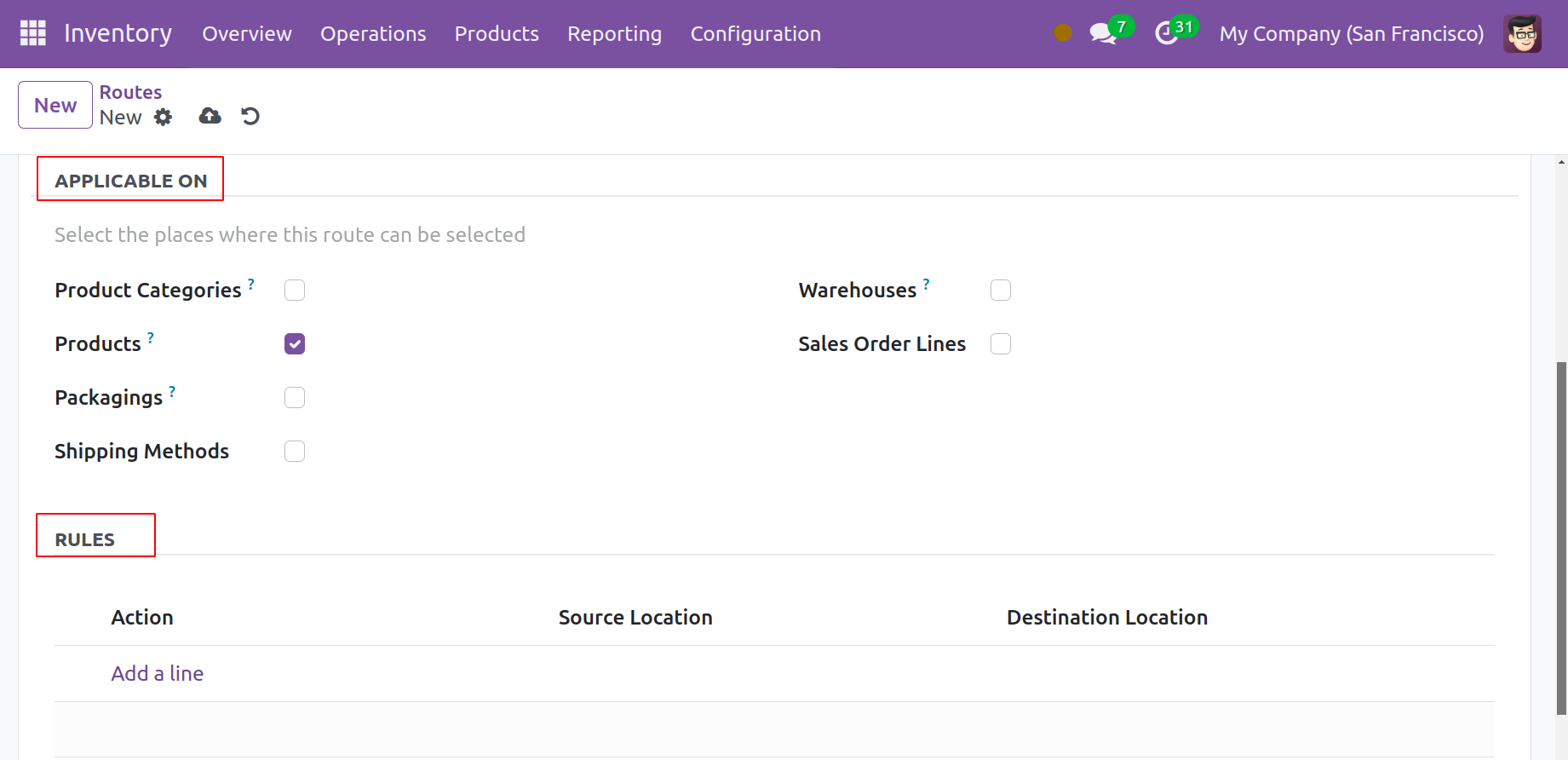The width and height of the screenshot is (1568, 760).
Task: Uncheck the Products checkbox
Action: point(295,344)
